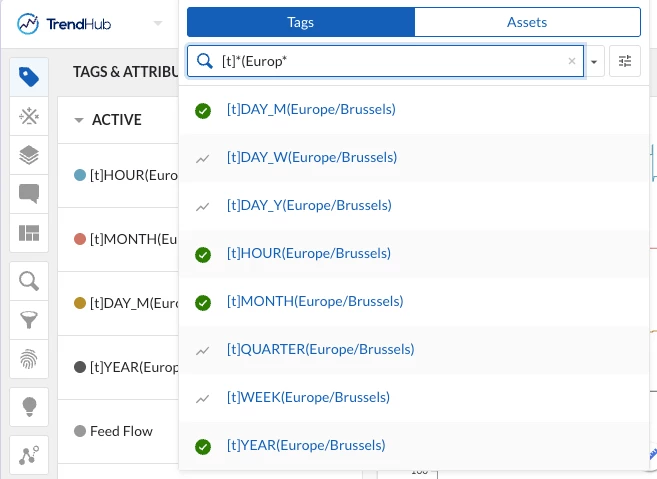Screen dimensions: 657x479
Task: Select the Tags tab
Action: tap(301, 22)
